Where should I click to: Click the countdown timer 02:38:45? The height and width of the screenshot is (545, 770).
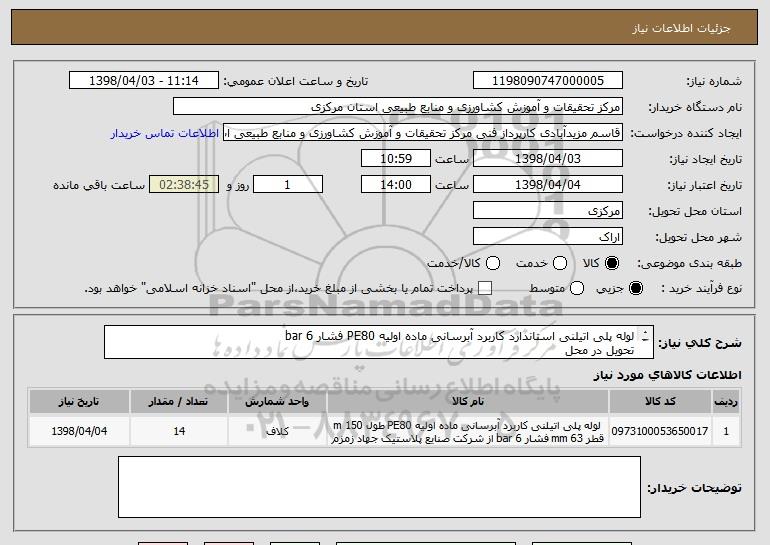(184, 185)
